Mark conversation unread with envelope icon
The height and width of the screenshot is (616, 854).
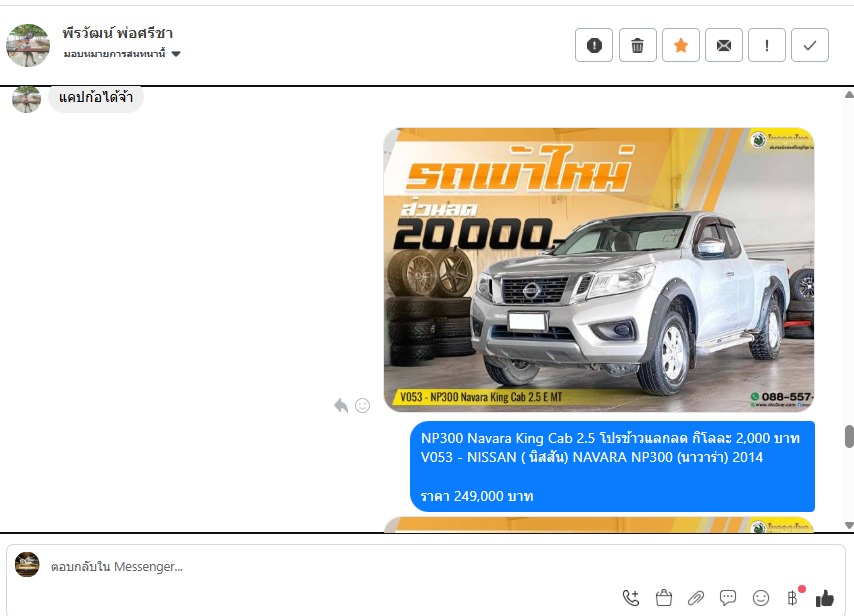[724, 45]
